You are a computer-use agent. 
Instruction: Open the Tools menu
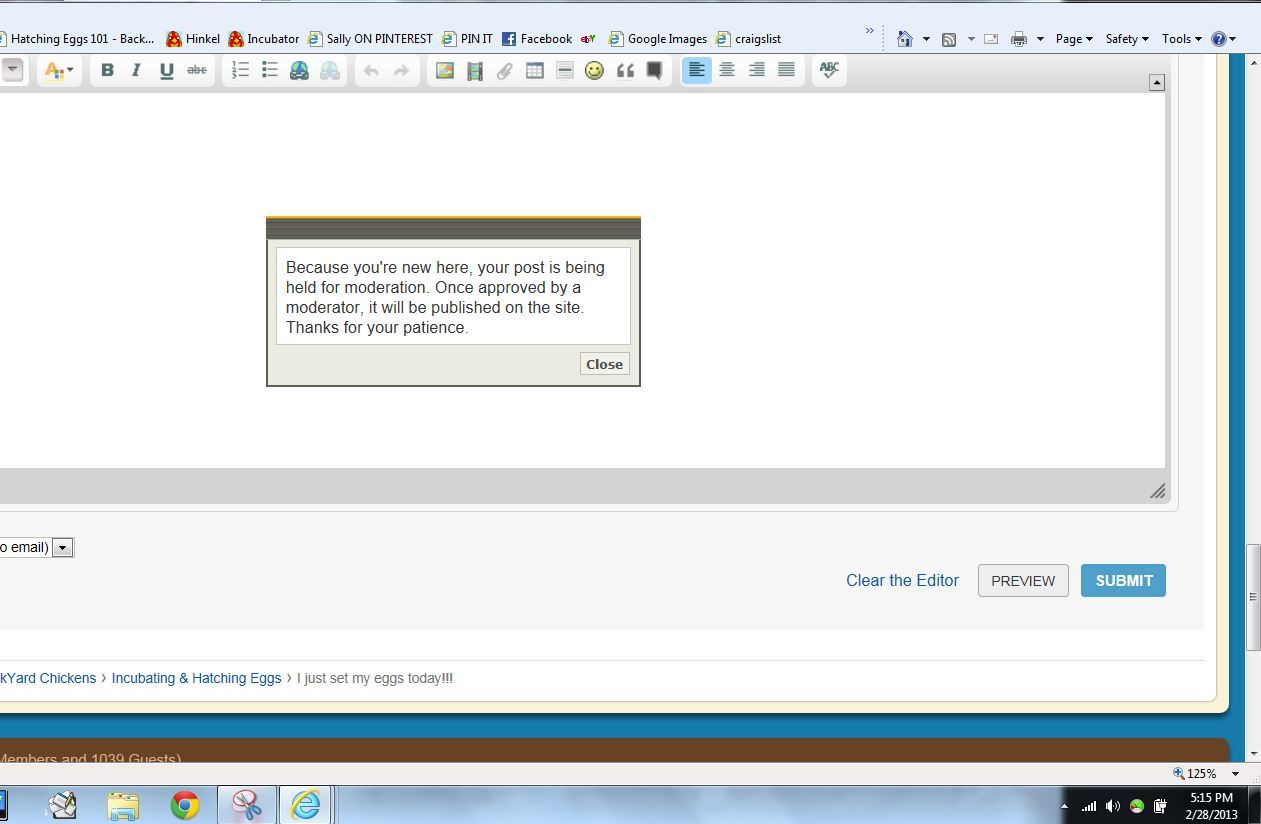pos(1181,39)
